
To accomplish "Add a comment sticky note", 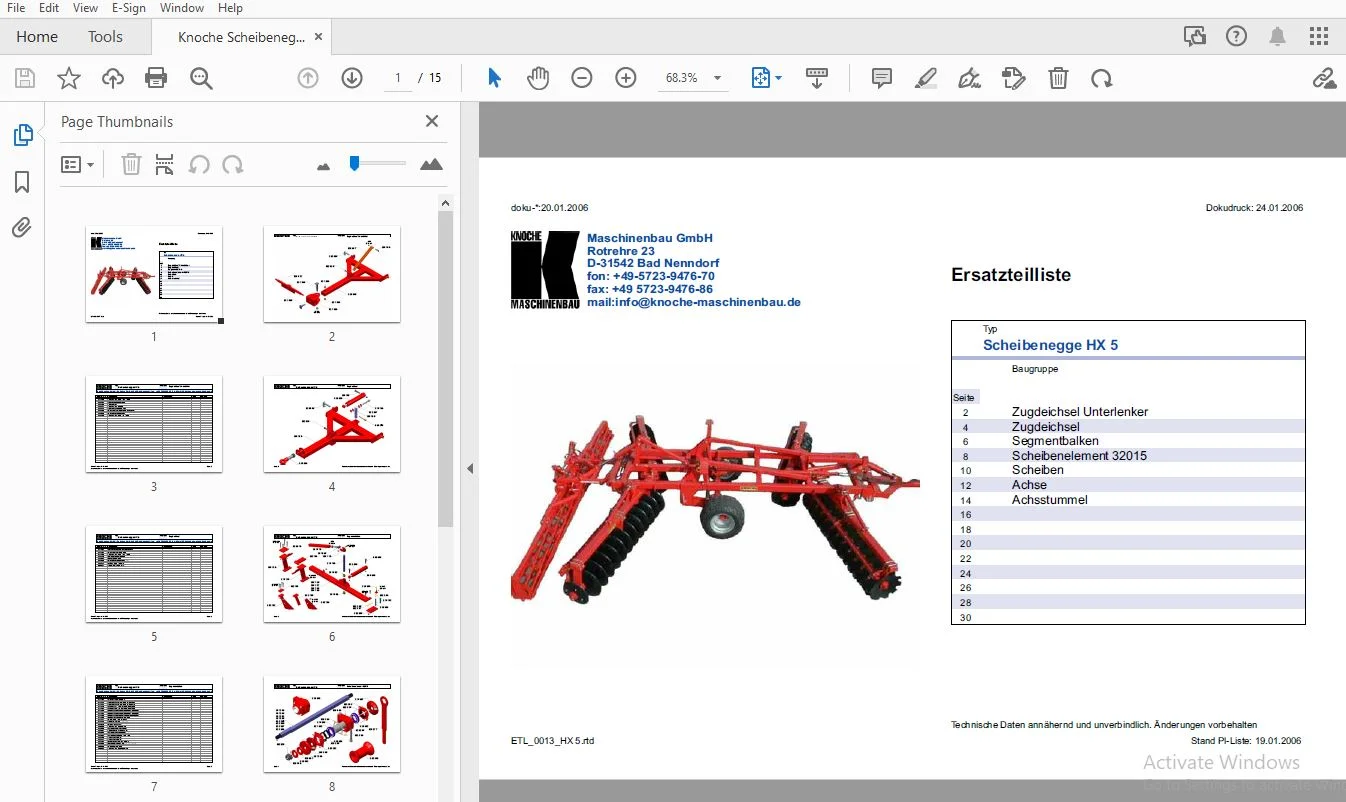I will pyautogui.click(x=881, y=78).
